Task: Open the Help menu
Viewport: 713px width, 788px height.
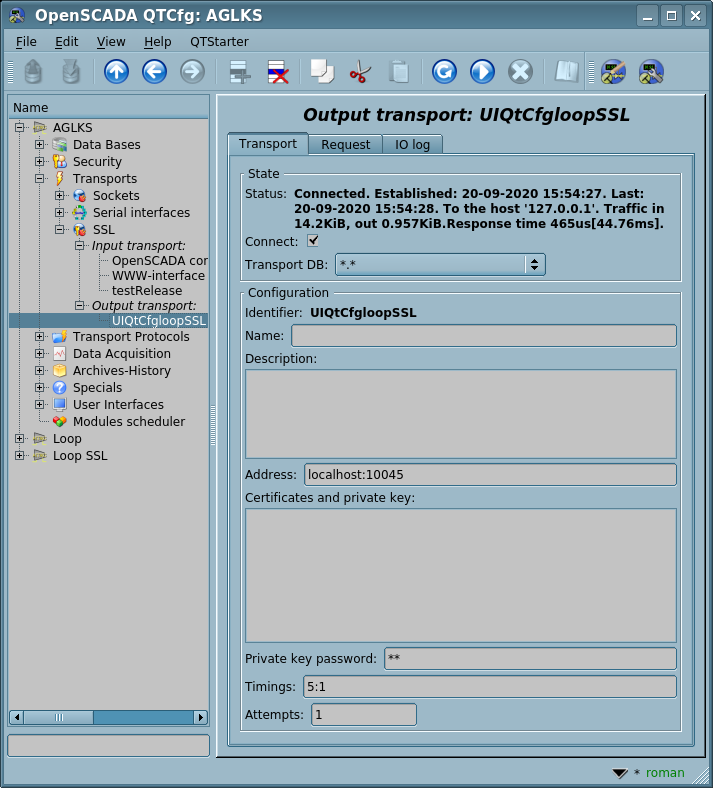Action: point(158,42)
